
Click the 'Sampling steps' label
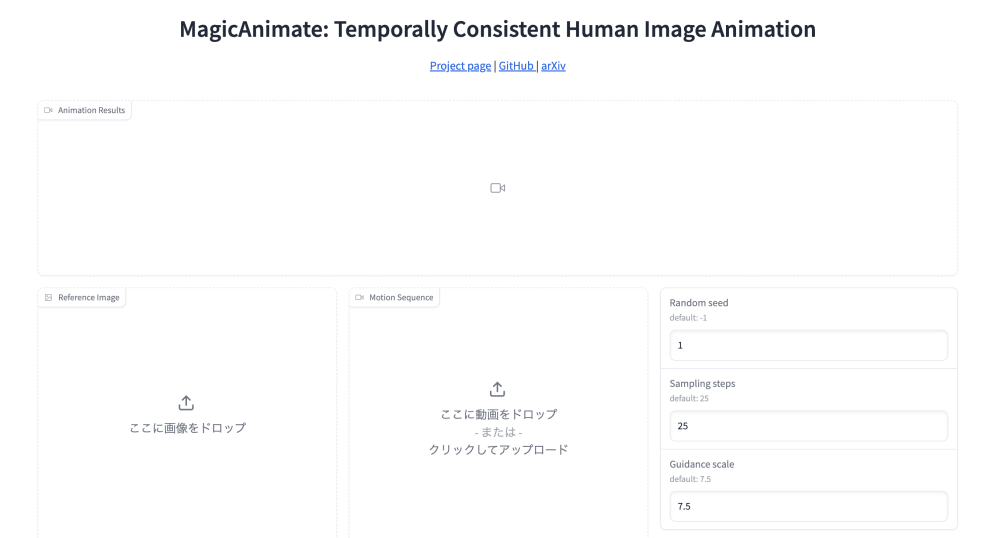(702, 383)
